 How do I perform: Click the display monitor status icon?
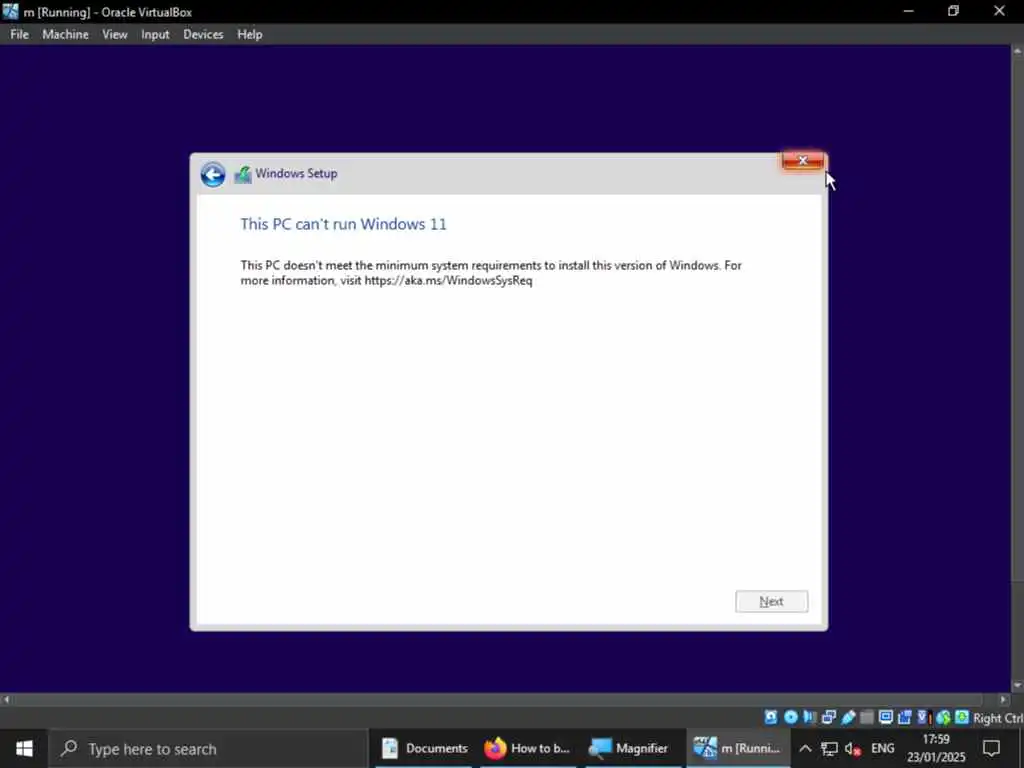[886, 717]
